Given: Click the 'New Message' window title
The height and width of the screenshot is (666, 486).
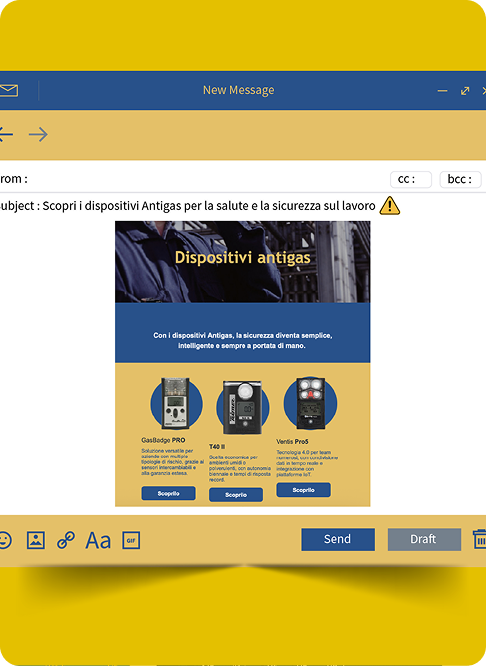Looking at the screenshot, I should [x=238, y=90].
